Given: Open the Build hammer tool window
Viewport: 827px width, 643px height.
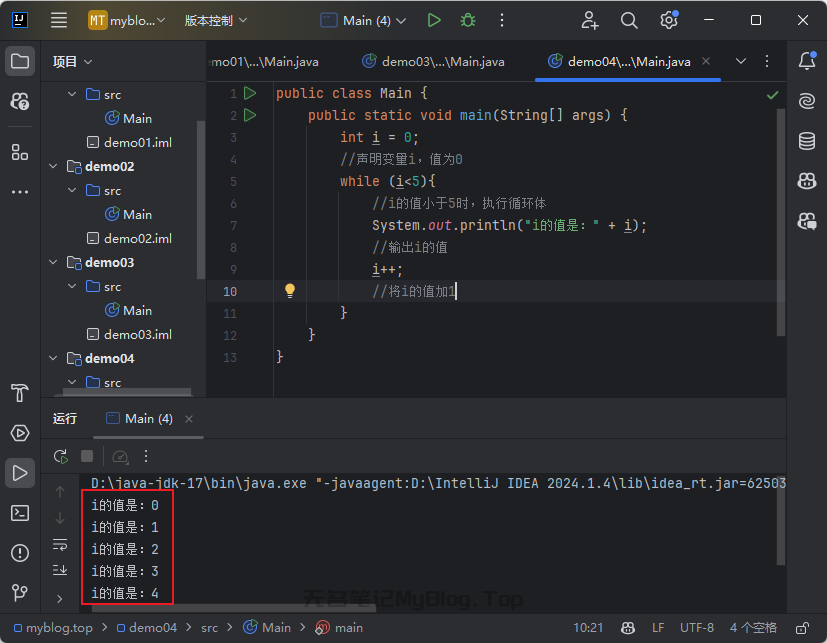Looking at the screenshot, I should click(x=20, y=393).
